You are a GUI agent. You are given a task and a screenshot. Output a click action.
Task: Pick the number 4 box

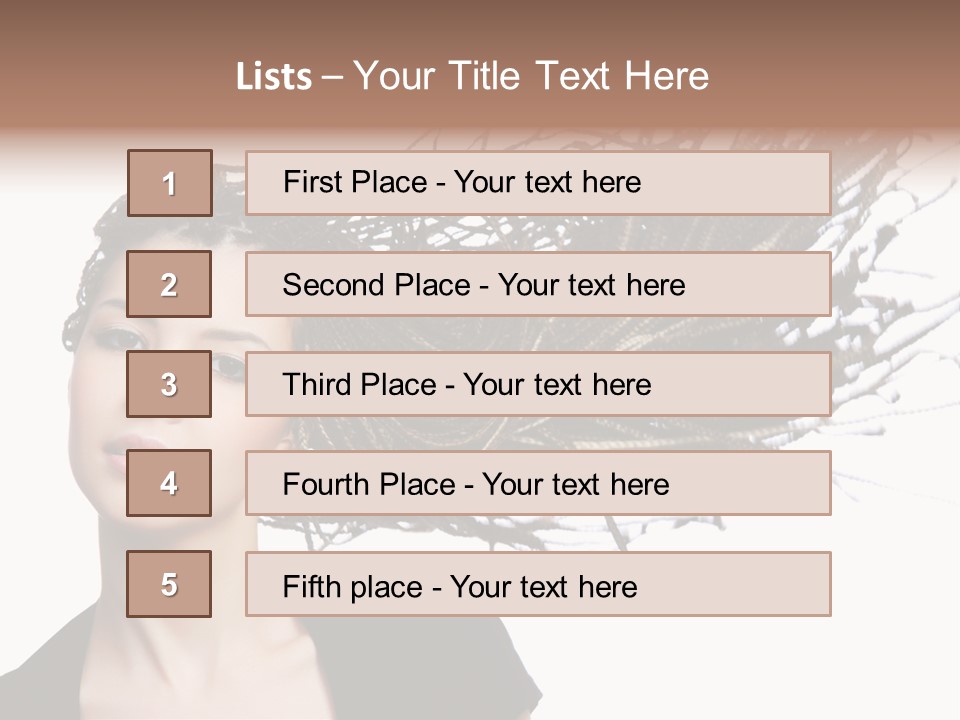[x=169, y=483]
